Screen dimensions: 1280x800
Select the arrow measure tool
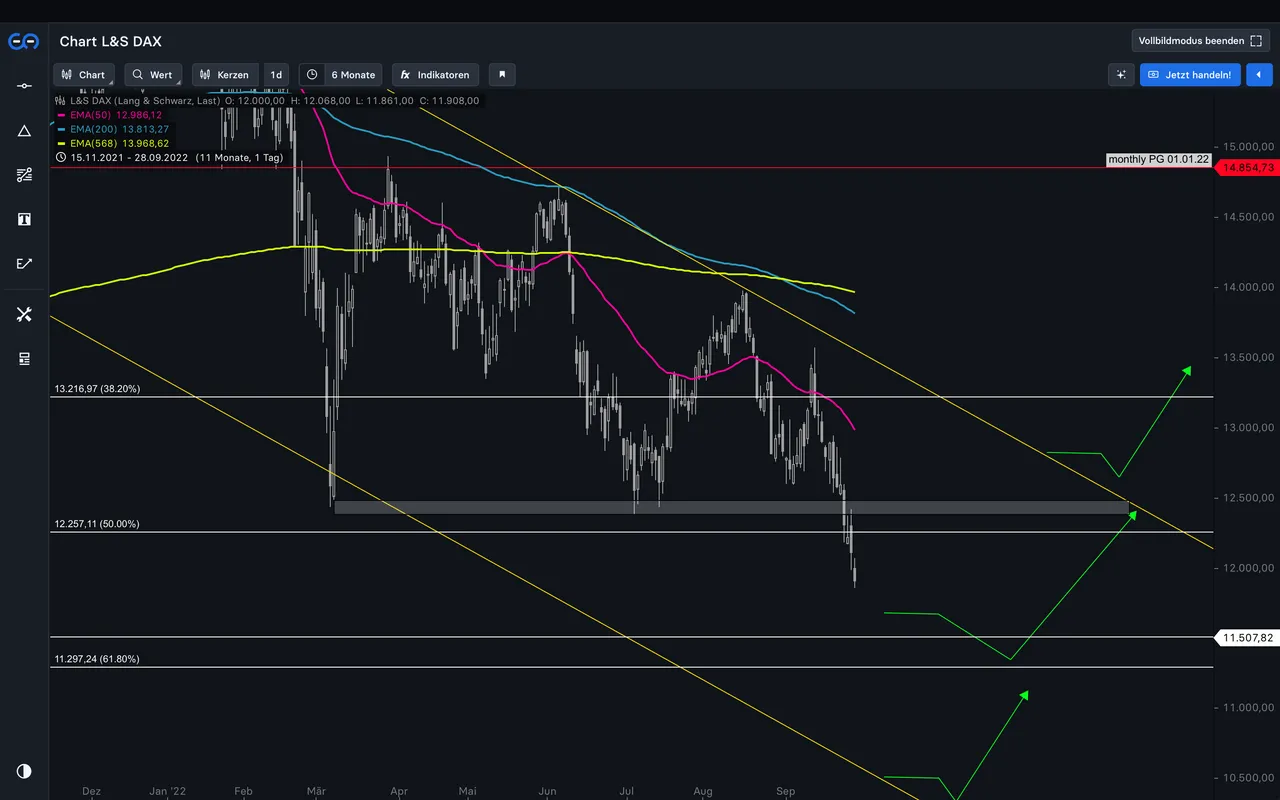pos(24,264)
